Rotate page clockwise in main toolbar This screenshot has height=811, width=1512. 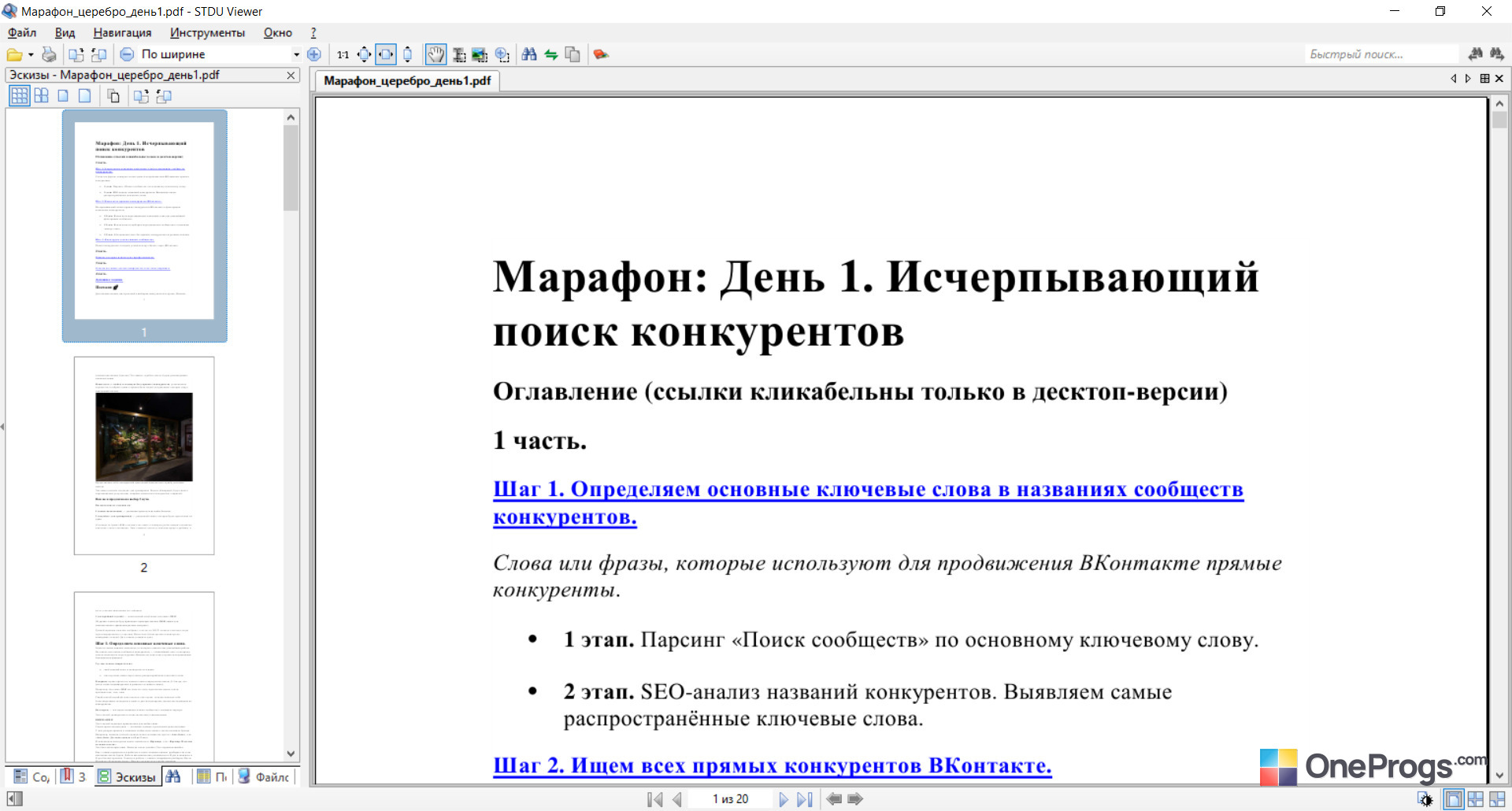click(x=76, y=54)
